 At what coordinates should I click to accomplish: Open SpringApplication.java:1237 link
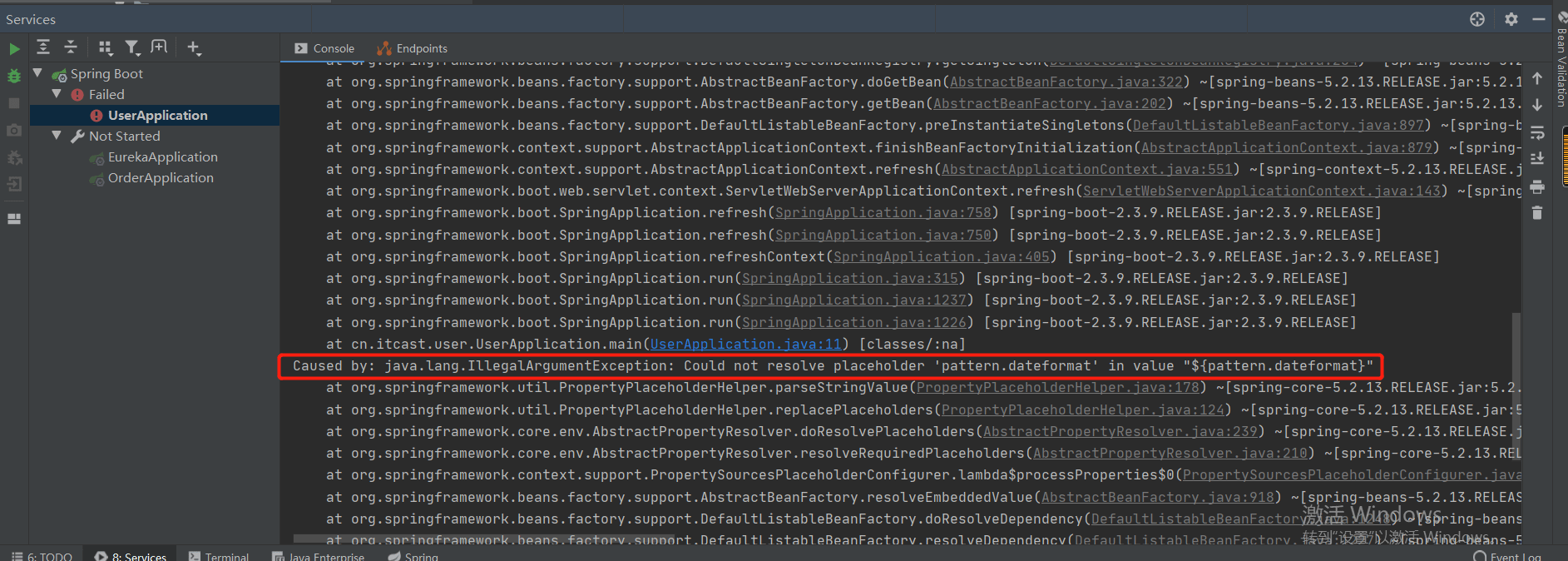click(854, 300)
